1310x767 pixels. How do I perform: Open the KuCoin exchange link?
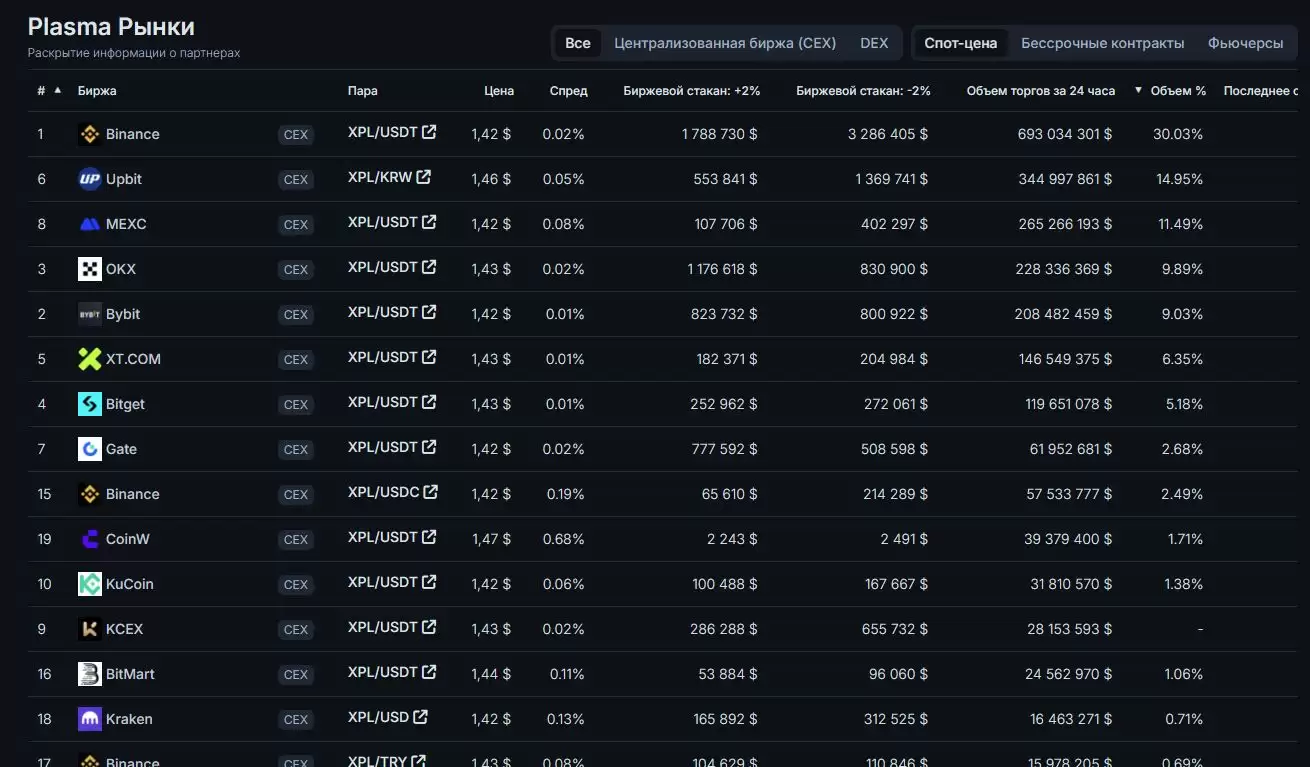pos(130,584)
